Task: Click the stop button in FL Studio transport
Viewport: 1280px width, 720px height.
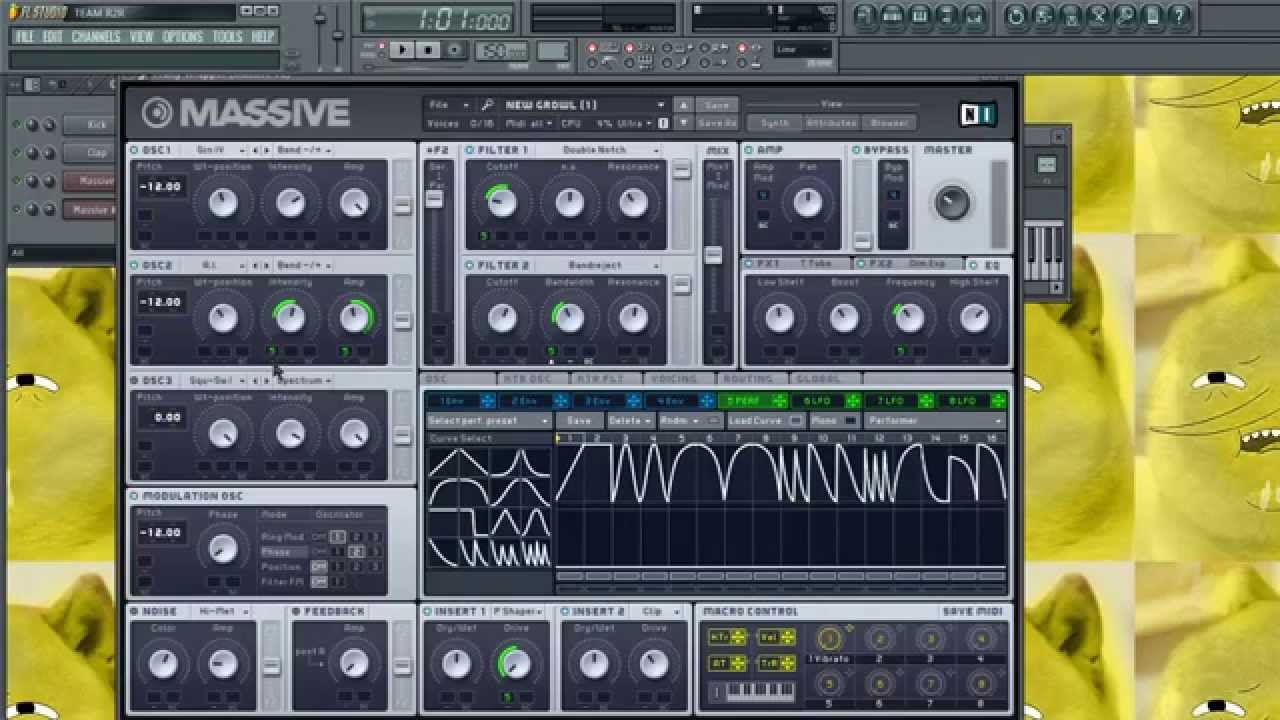Action: (428, 50)
